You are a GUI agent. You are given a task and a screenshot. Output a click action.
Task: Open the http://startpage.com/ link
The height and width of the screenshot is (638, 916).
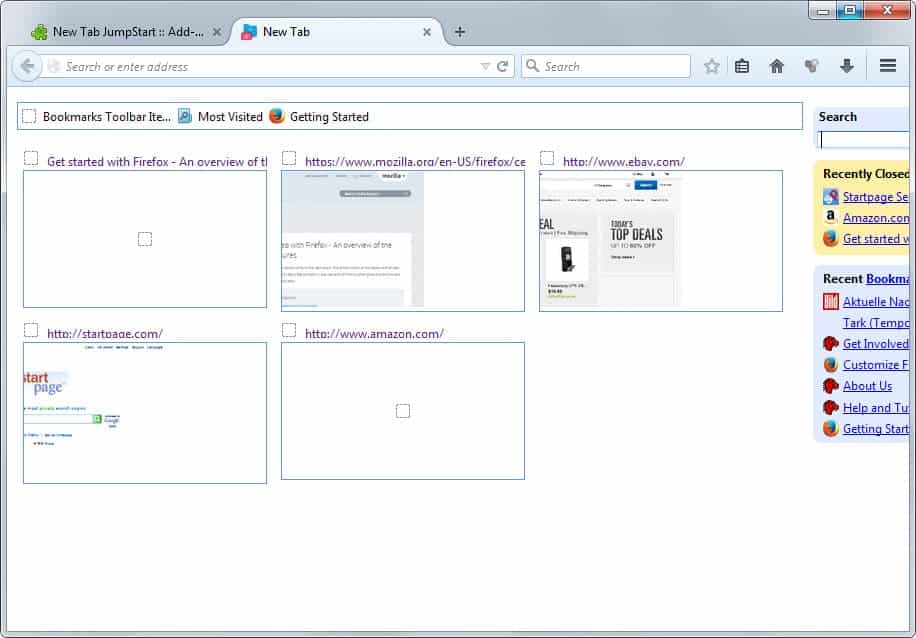[105, 334]
